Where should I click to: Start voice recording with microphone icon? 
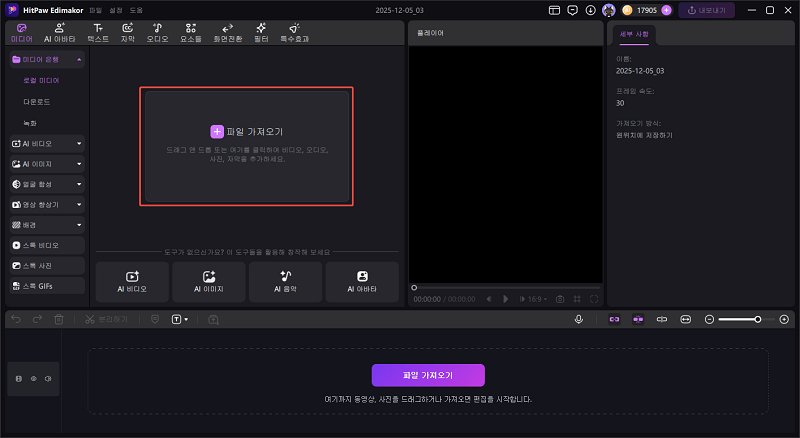coord(579,320)
